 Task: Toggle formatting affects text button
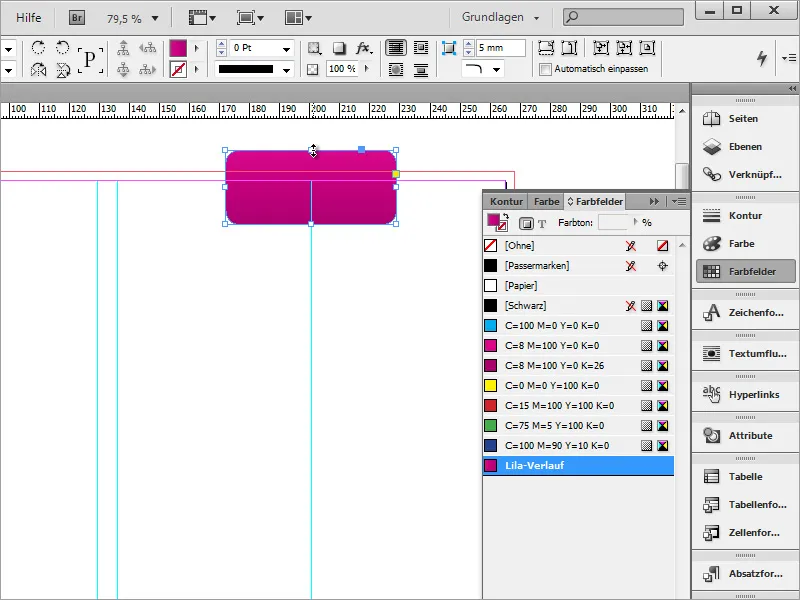pyautogui.click(x=542, y=223)
